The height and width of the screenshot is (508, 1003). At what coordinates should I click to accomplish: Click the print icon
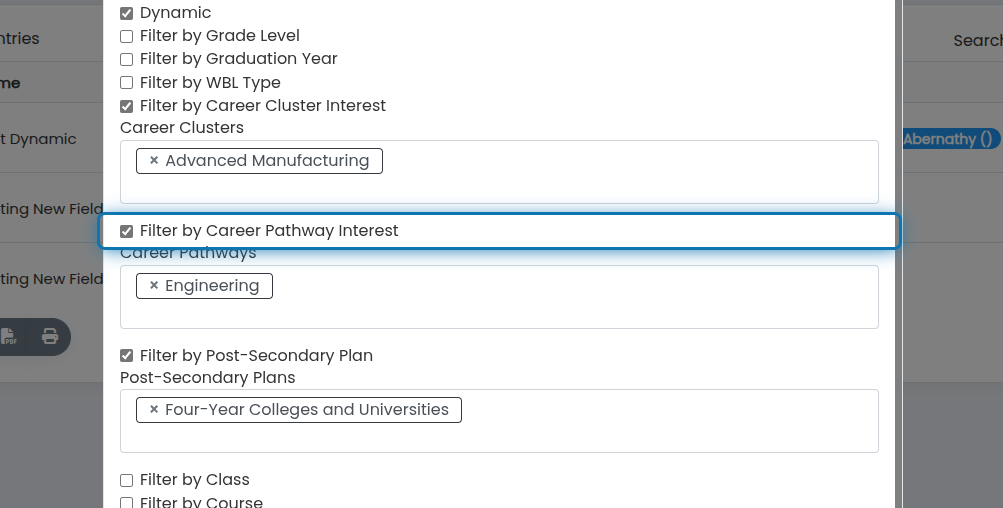click(50, 337)
